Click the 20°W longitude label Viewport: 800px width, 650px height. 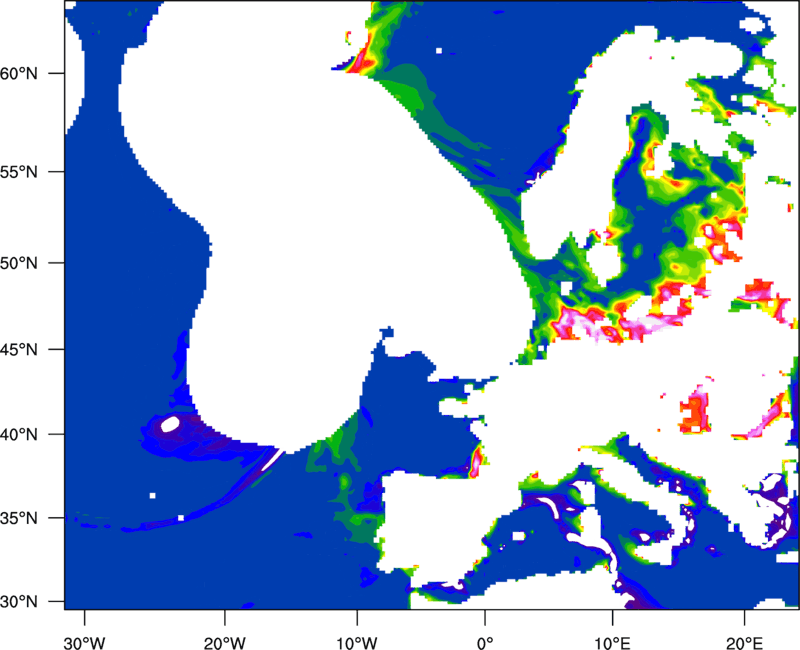[x=224, y=643]
